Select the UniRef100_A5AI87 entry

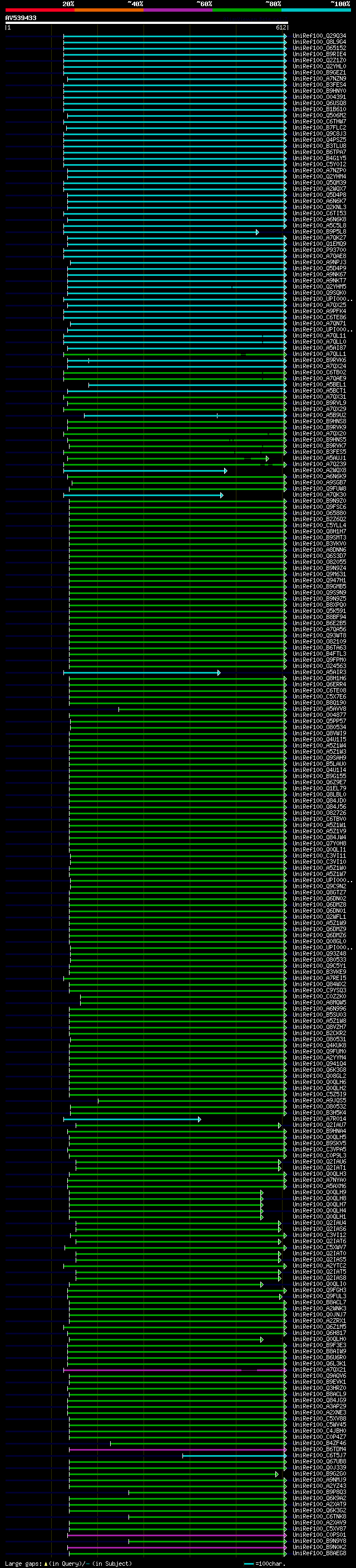tap(319, 348)
